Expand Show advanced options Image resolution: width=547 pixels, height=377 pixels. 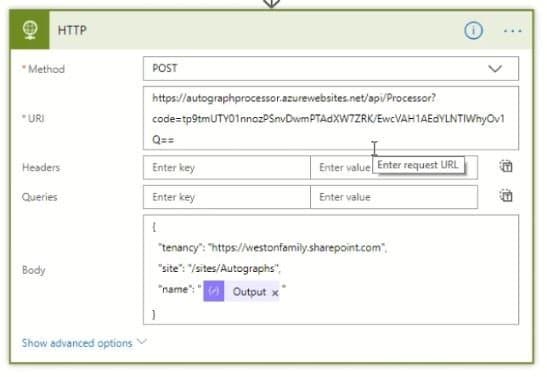[84, 343]
